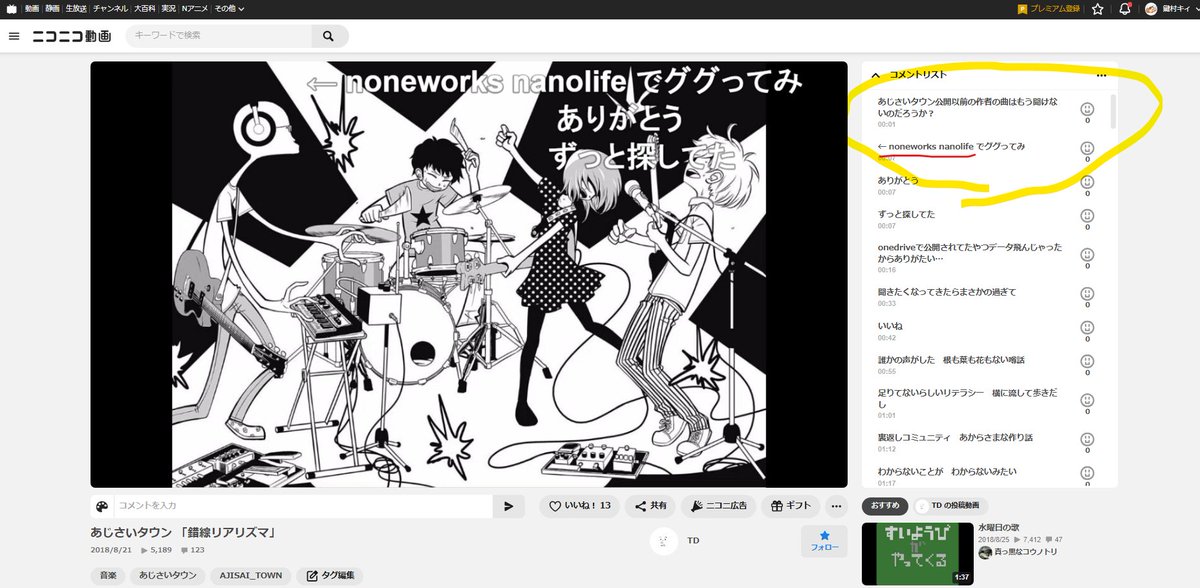1200x588 pixels.
Task: Click the ギフト button
Action: tap(791, 506)
